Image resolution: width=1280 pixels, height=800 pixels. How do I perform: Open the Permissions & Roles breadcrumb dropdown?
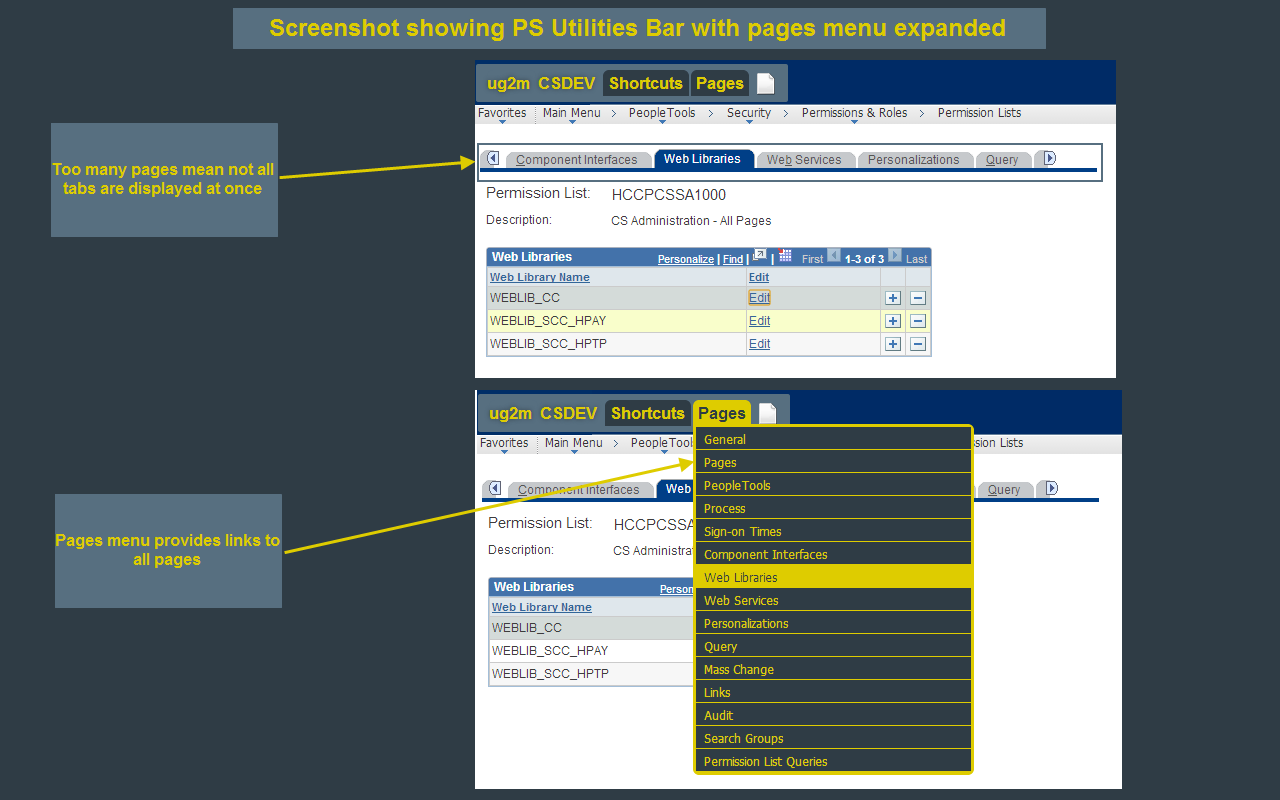[x=852, y=122]
